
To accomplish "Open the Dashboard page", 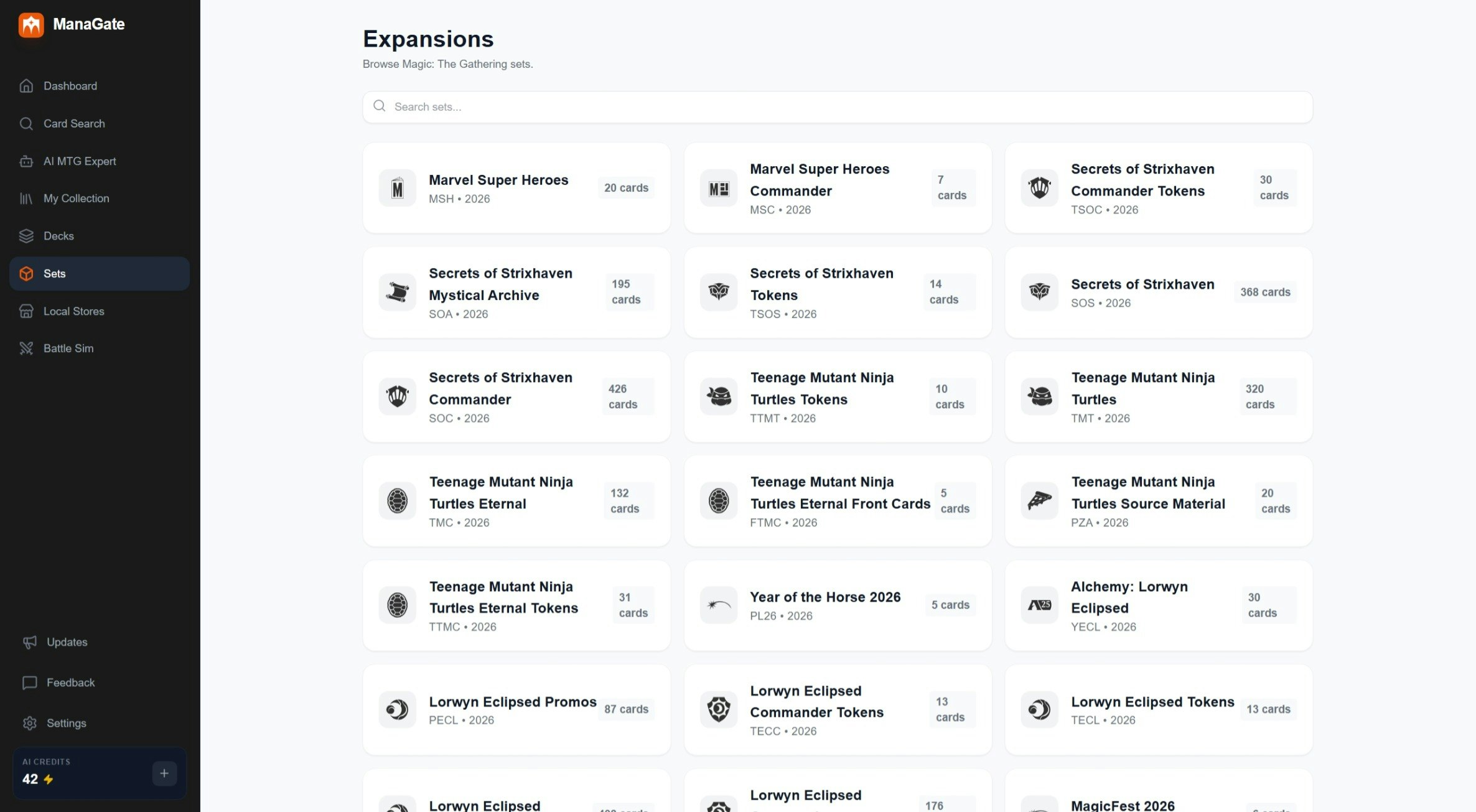I will [70, 86].
